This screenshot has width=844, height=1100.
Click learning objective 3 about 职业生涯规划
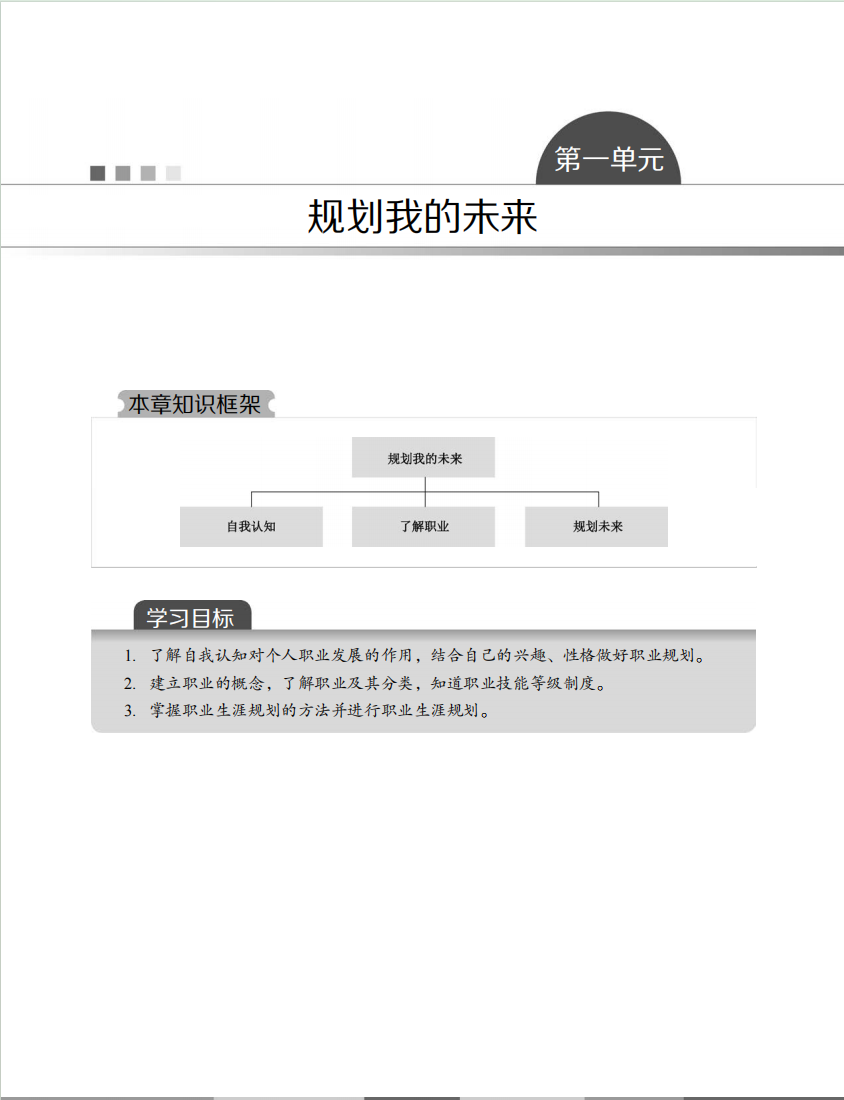point(307,710)
